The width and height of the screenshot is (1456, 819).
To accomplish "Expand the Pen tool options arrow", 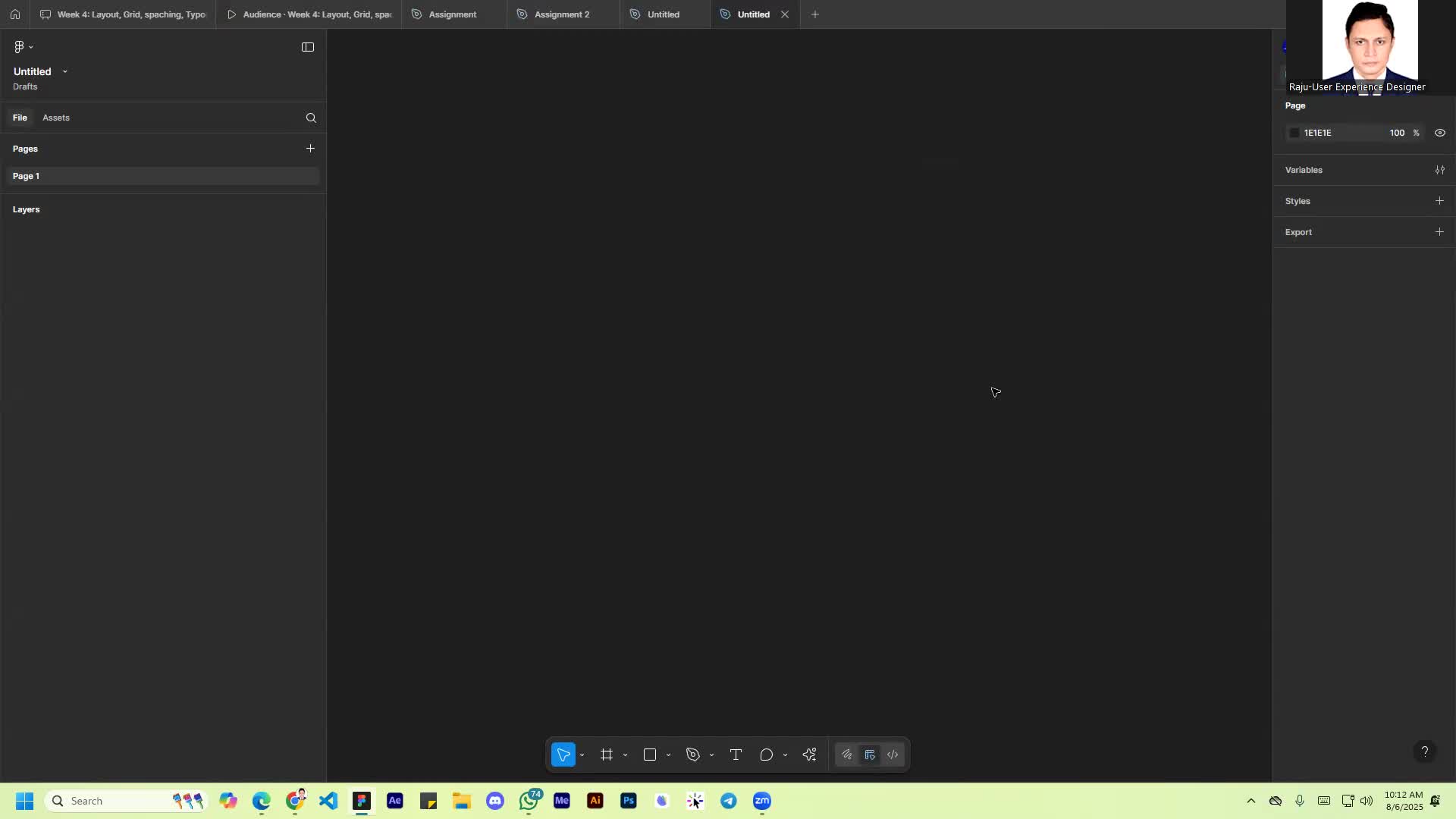I will [711, 755].
